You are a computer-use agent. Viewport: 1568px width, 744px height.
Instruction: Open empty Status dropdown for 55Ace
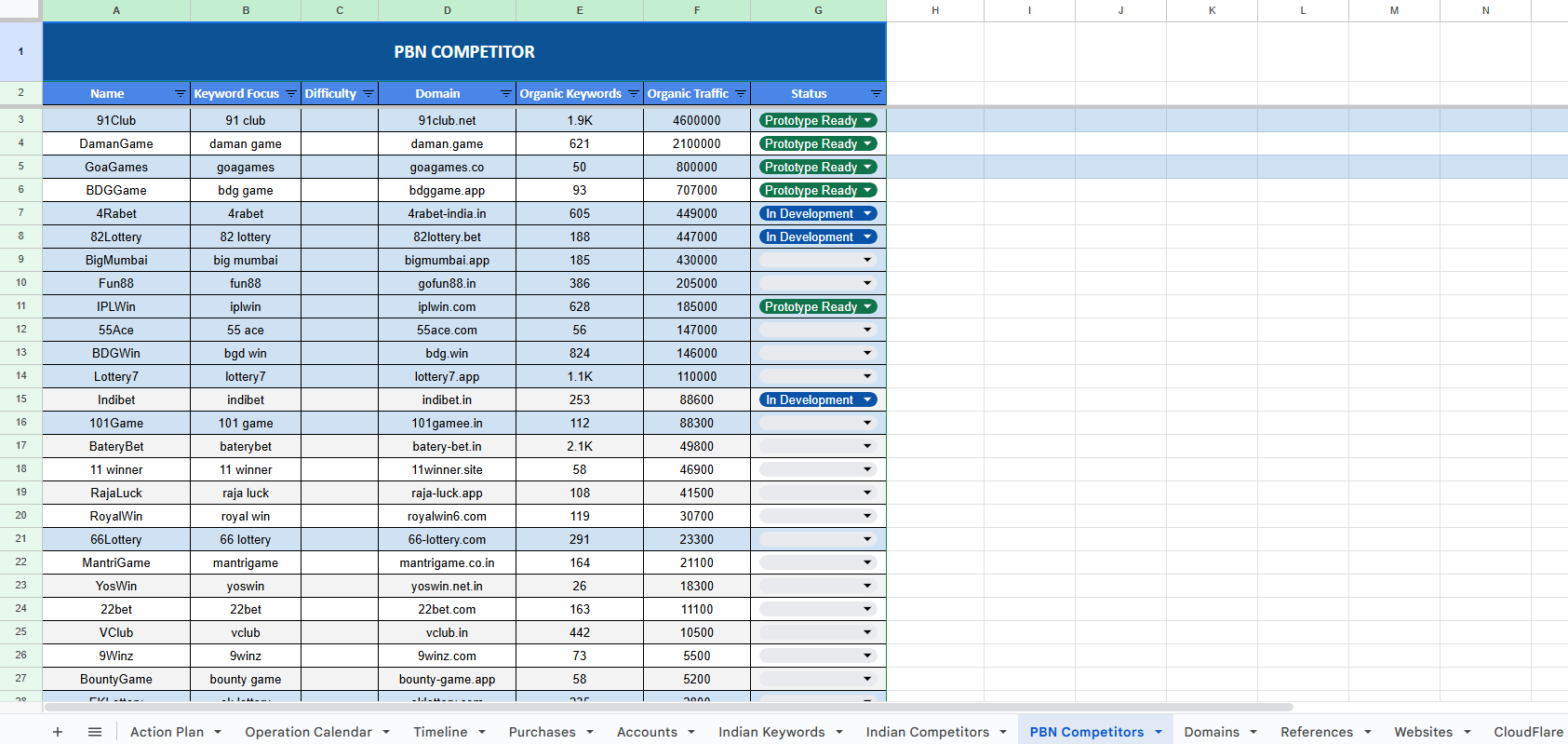point(818,330)
